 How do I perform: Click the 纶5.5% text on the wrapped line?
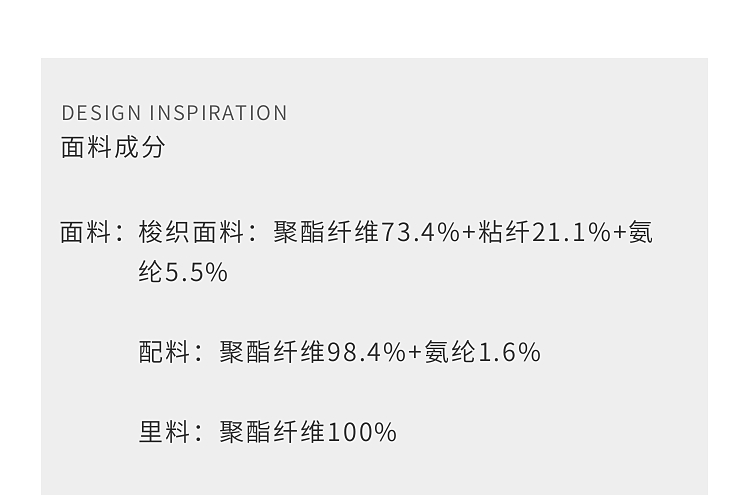click(x=183, y=273)
